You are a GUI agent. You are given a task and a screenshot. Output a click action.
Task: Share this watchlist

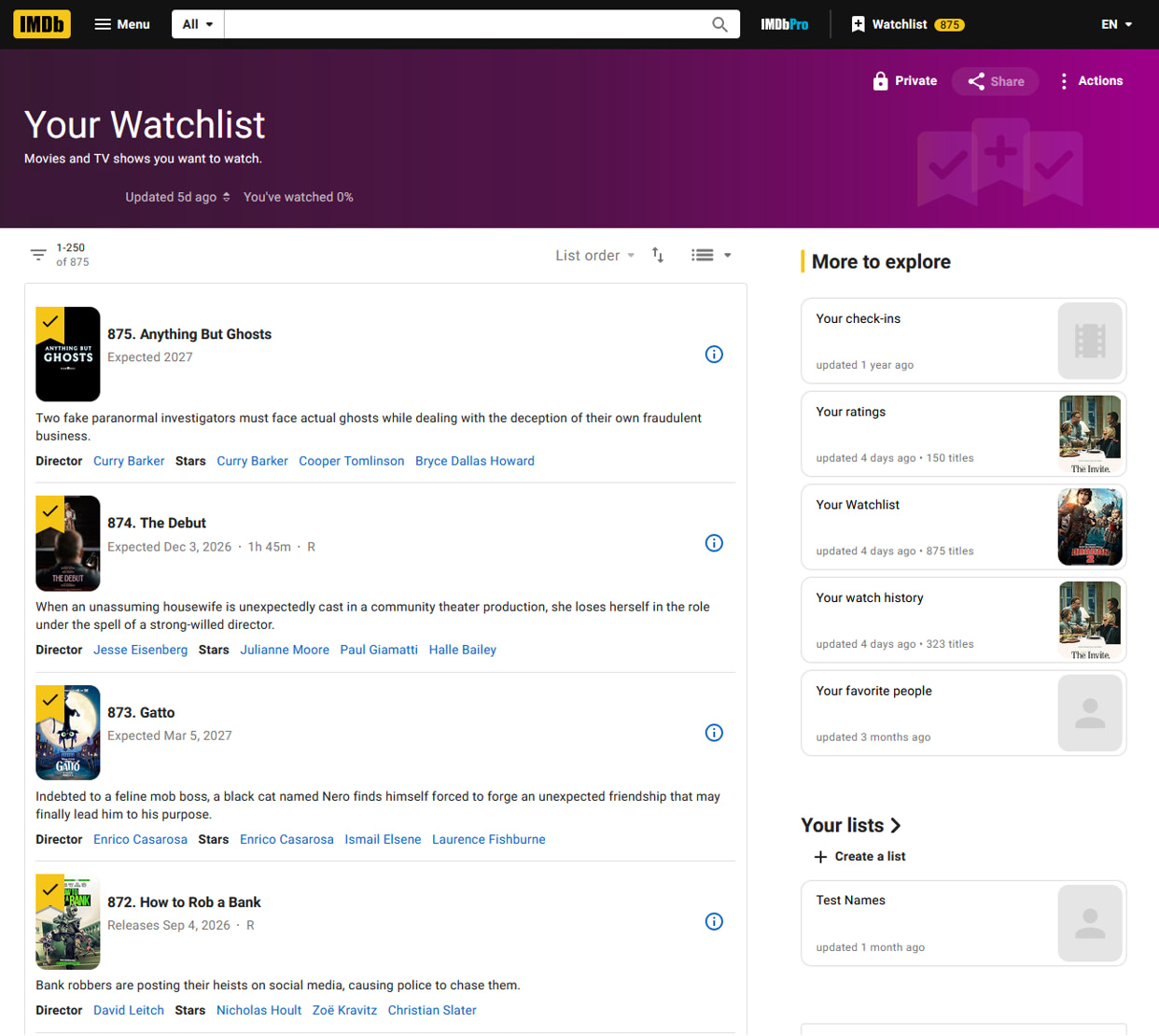996,81
